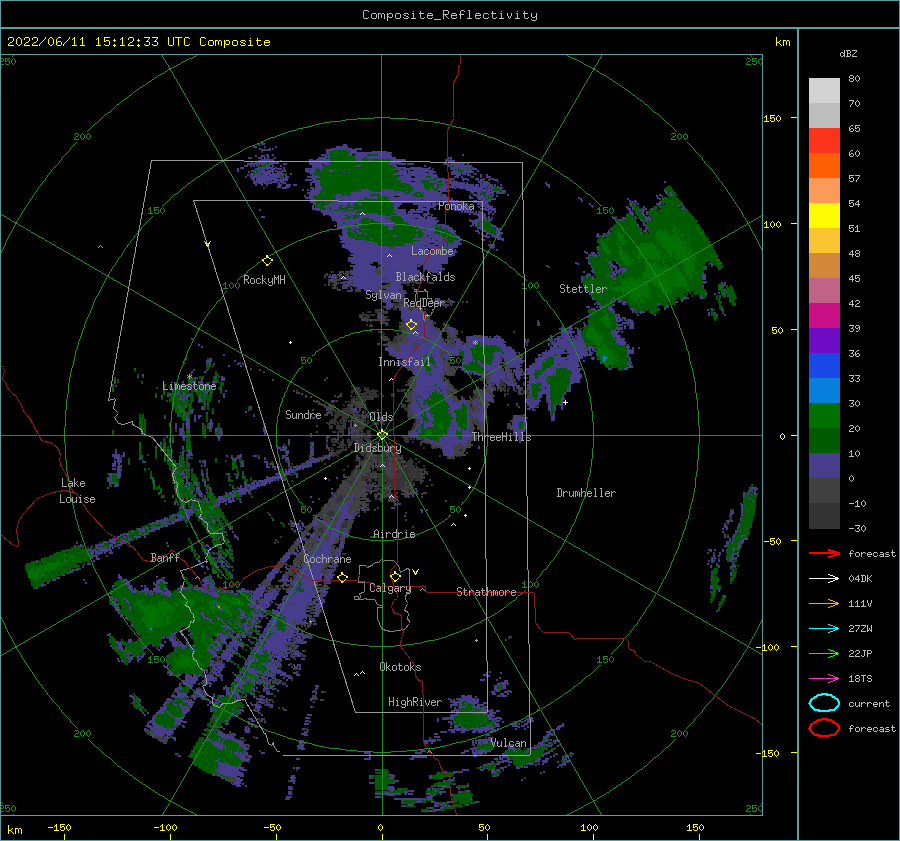Click the RockyMH label
Image resolution: width=900 pixels, height=841 pixels.
click(x=264, y=280)
